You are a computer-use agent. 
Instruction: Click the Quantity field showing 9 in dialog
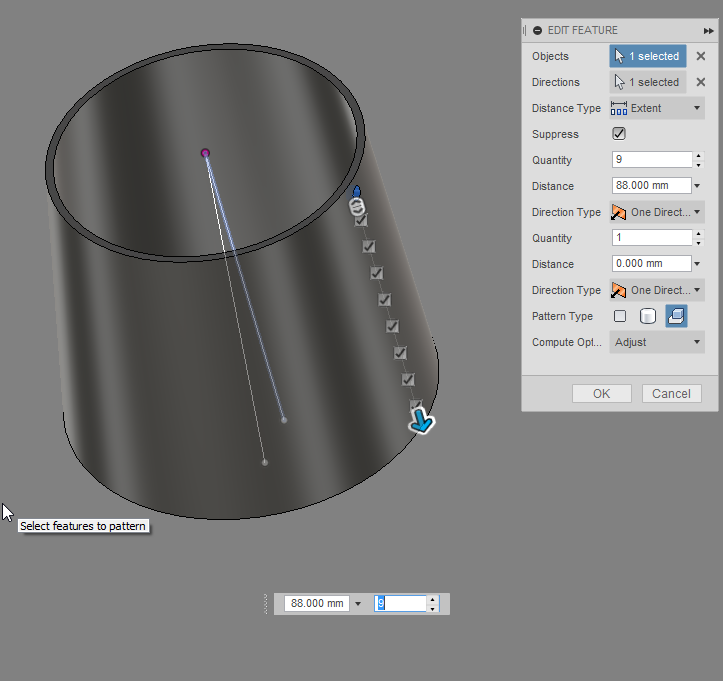pyautogui.click(x=652, y=160)
